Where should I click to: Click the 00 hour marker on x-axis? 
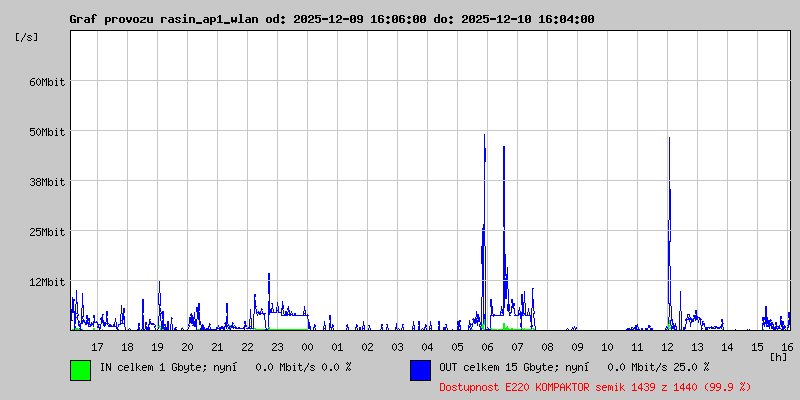click(307, 347)
